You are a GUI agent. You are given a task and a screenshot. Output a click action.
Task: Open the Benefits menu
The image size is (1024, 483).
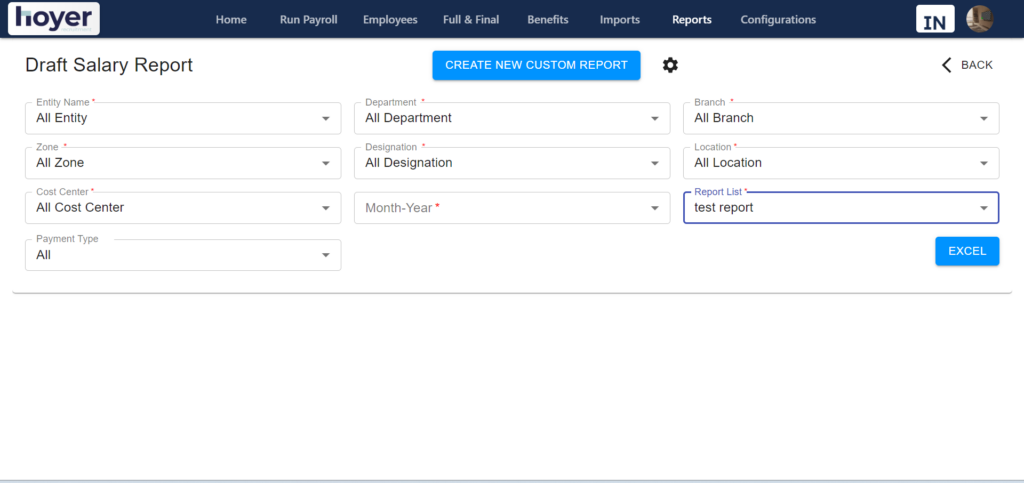coord(548,20)
